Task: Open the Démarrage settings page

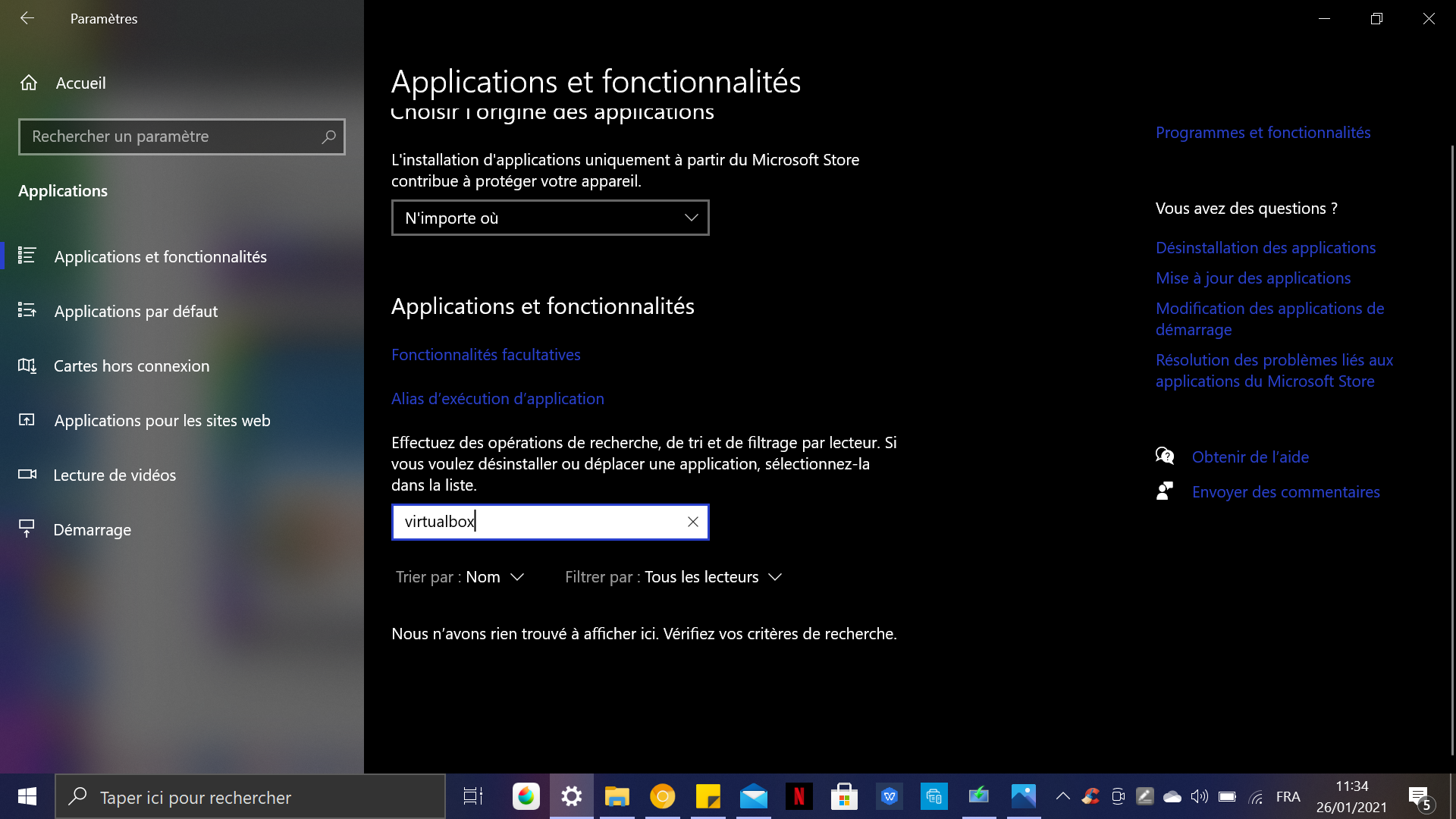Action: [92, 529]
